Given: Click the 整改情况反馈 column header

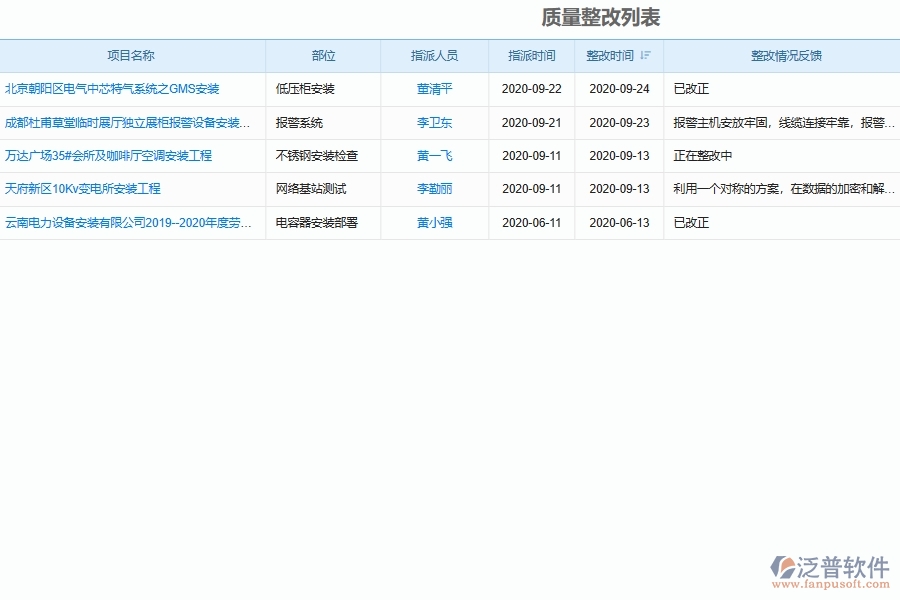Looking at the screenshot, I should coord(786,56).
